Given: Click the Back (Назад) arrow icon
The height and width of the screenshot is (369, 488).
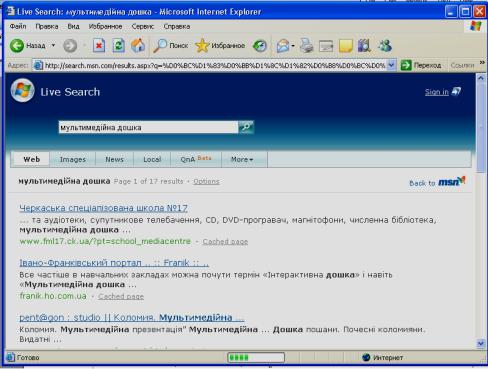Looking at the screenshot, I should click(x=17, y=45).
